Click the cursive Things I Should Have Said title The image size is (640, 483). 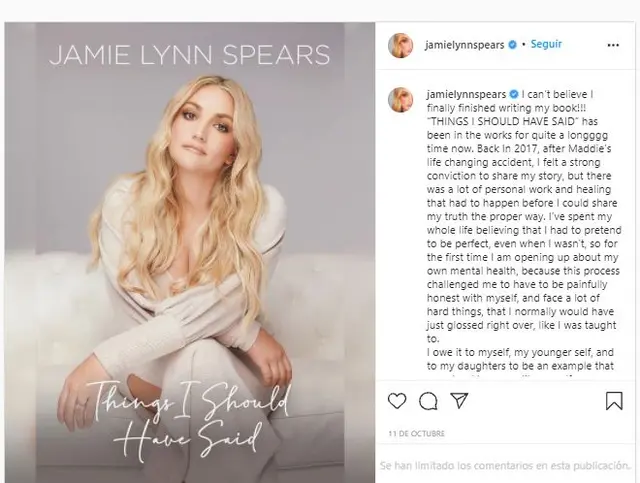189,418
